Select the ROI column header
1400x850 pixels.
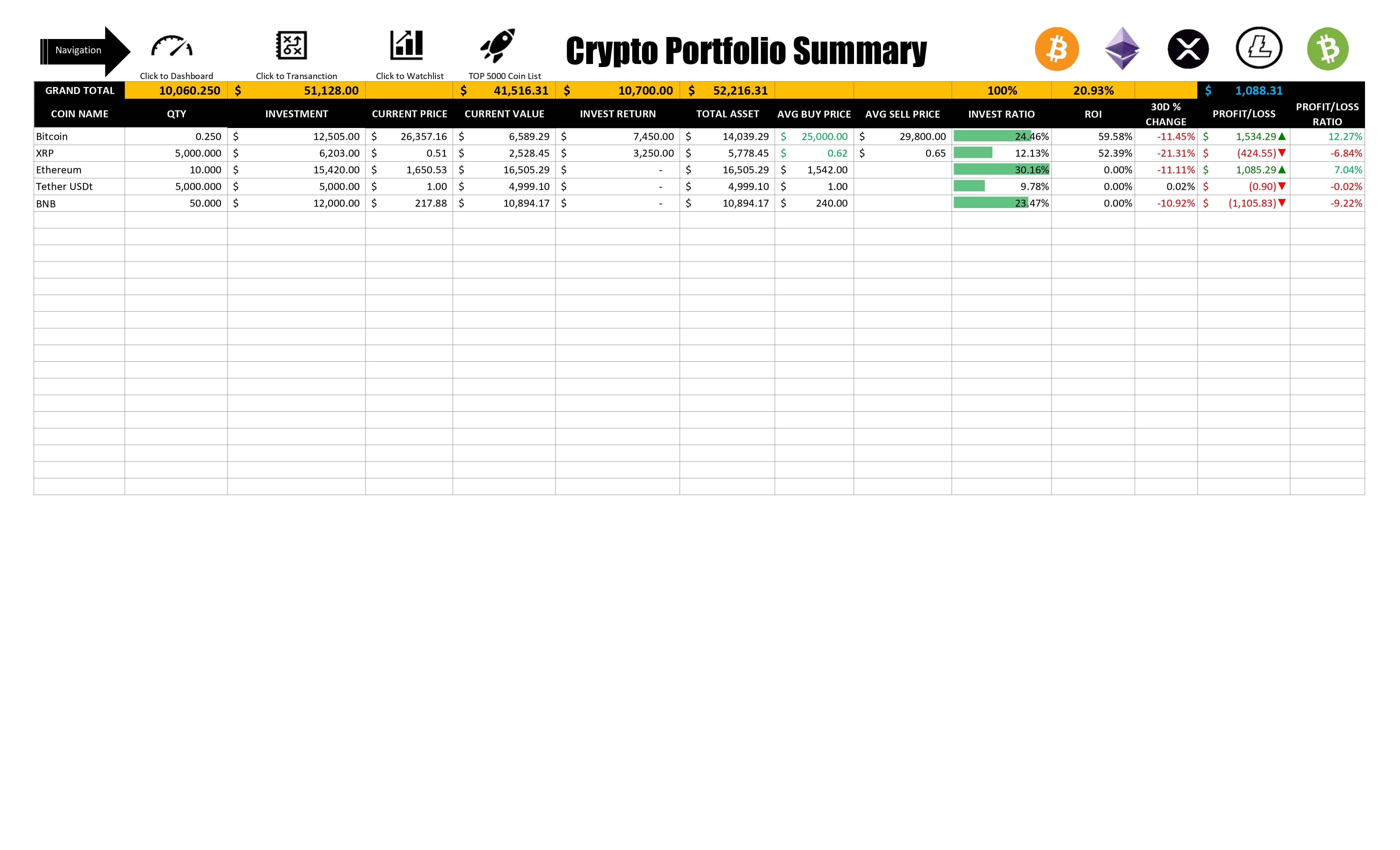pyautogui.click(x=1093, y=114)
